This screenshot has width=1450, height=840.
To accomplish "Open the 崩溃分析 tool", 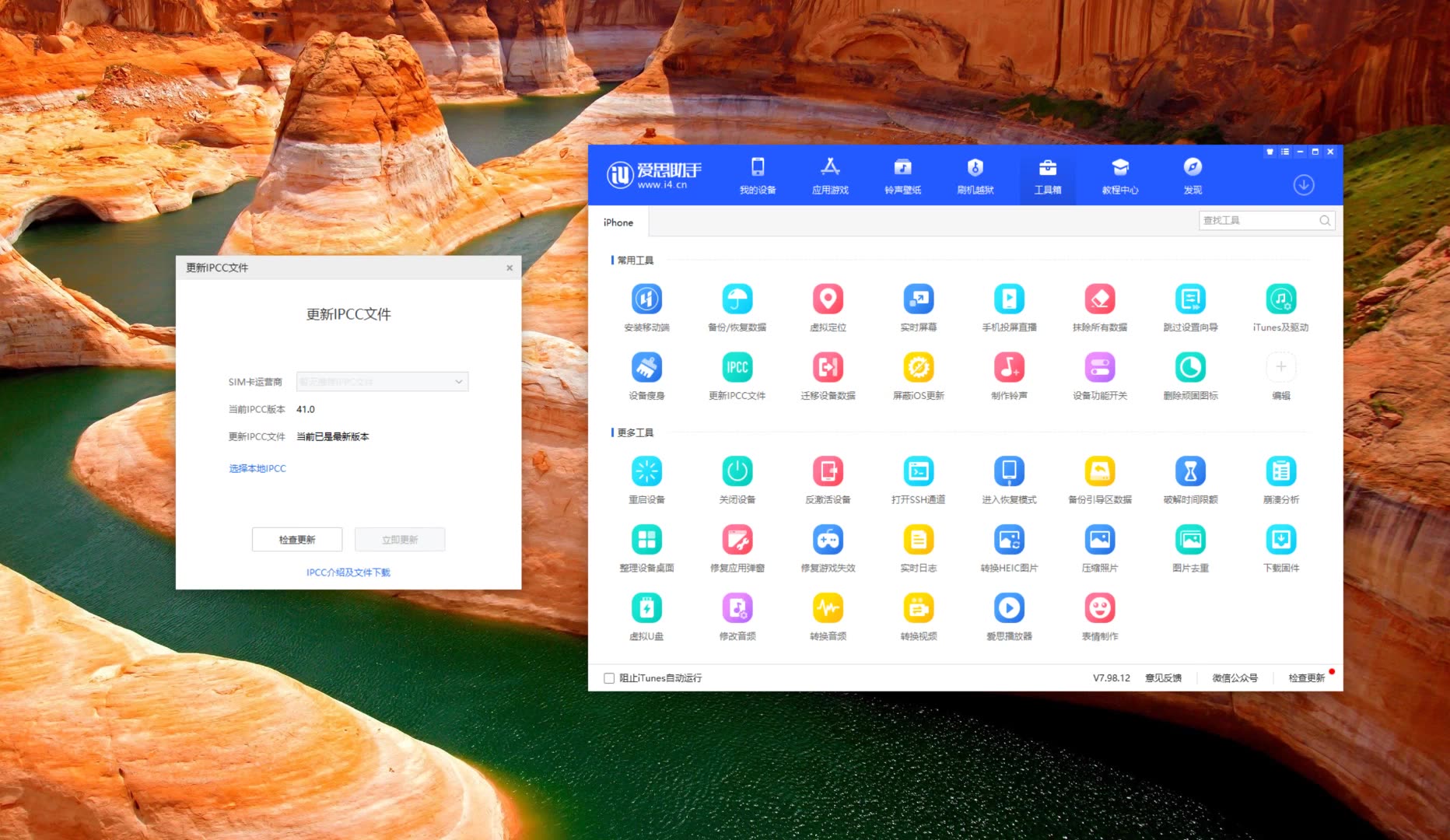I will pos(1281,471).
